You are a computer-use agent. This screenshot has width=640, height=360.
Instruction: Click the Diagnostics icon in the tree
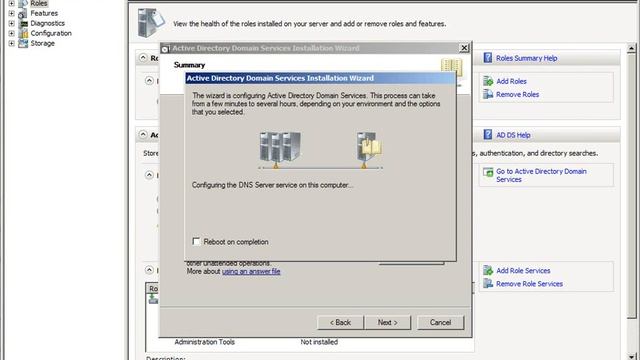[x=23, y=23]
